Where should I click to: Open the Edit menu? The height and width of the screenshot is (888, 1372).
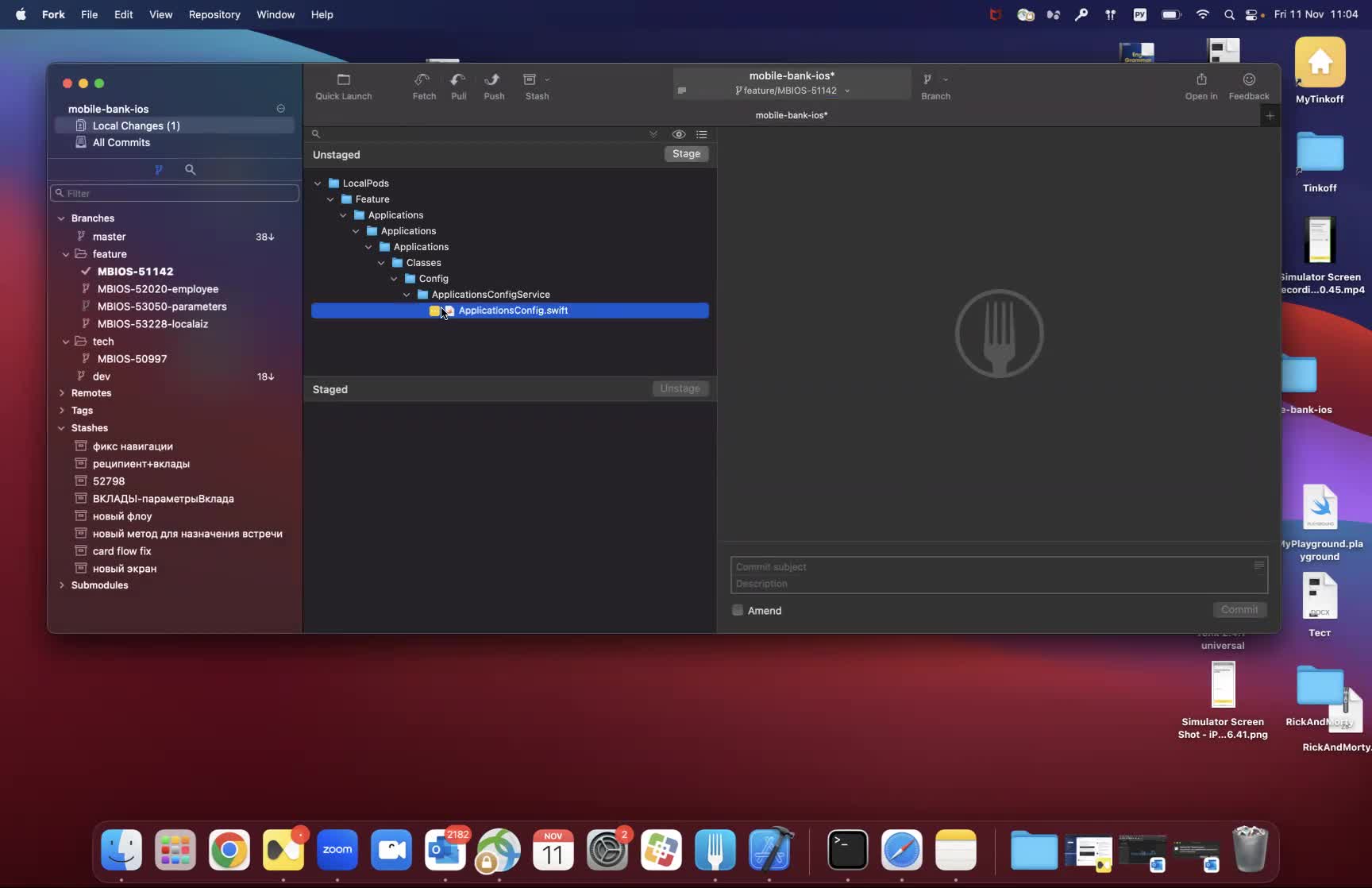123,14
